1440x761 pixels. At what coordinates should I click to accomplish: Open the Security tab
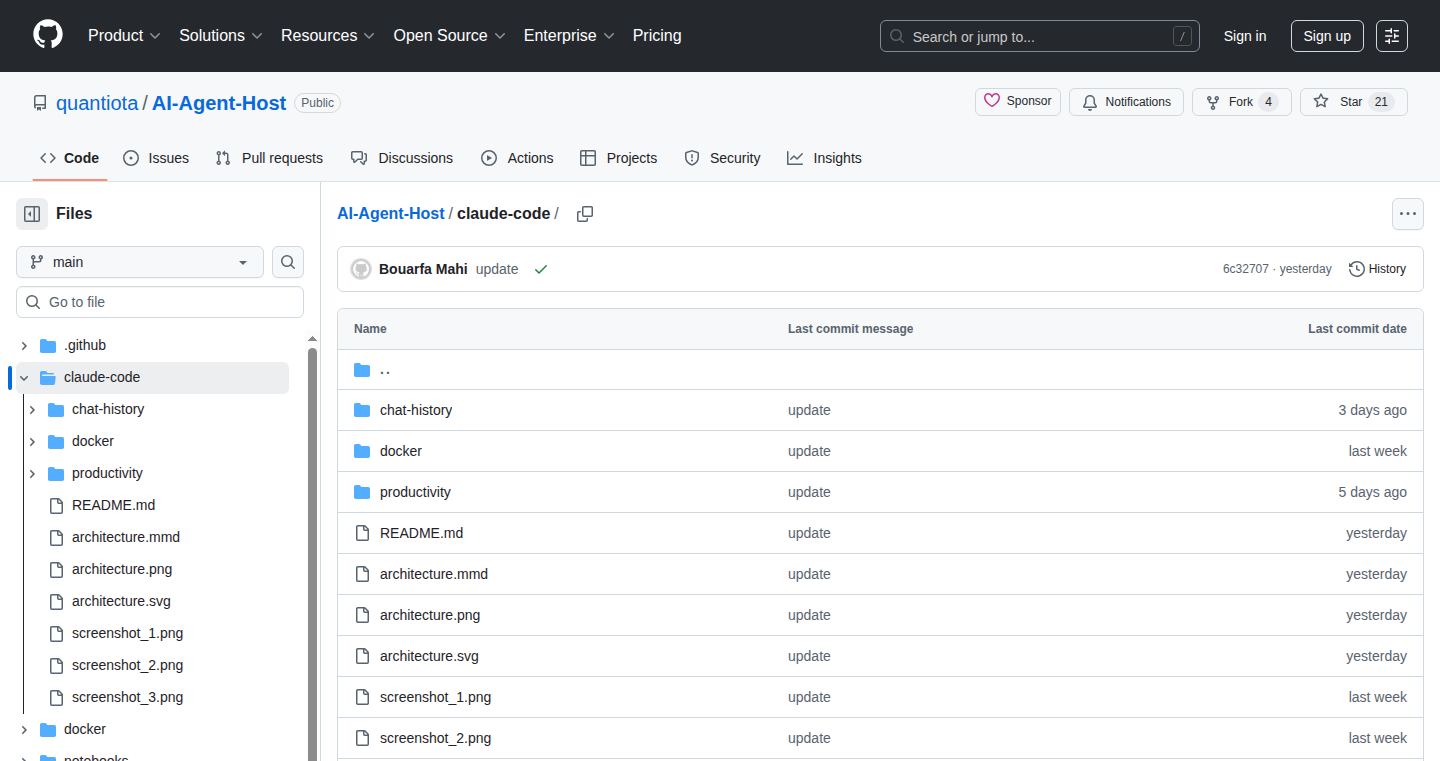723,158
